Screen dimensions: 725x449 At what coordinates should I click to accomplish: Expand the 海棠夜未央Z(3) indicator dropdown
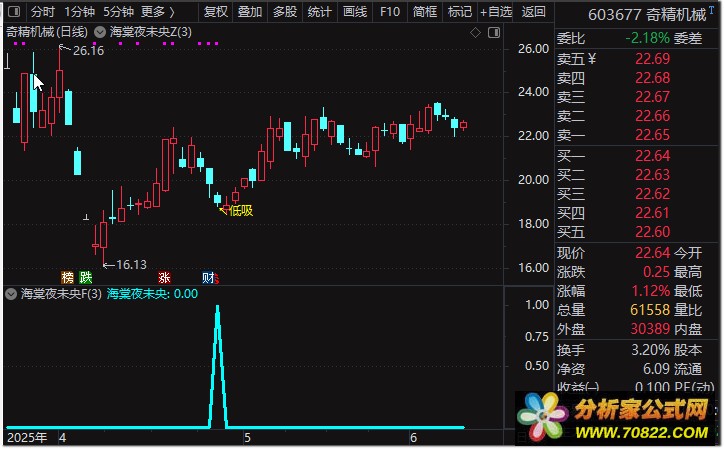(100, 32)
